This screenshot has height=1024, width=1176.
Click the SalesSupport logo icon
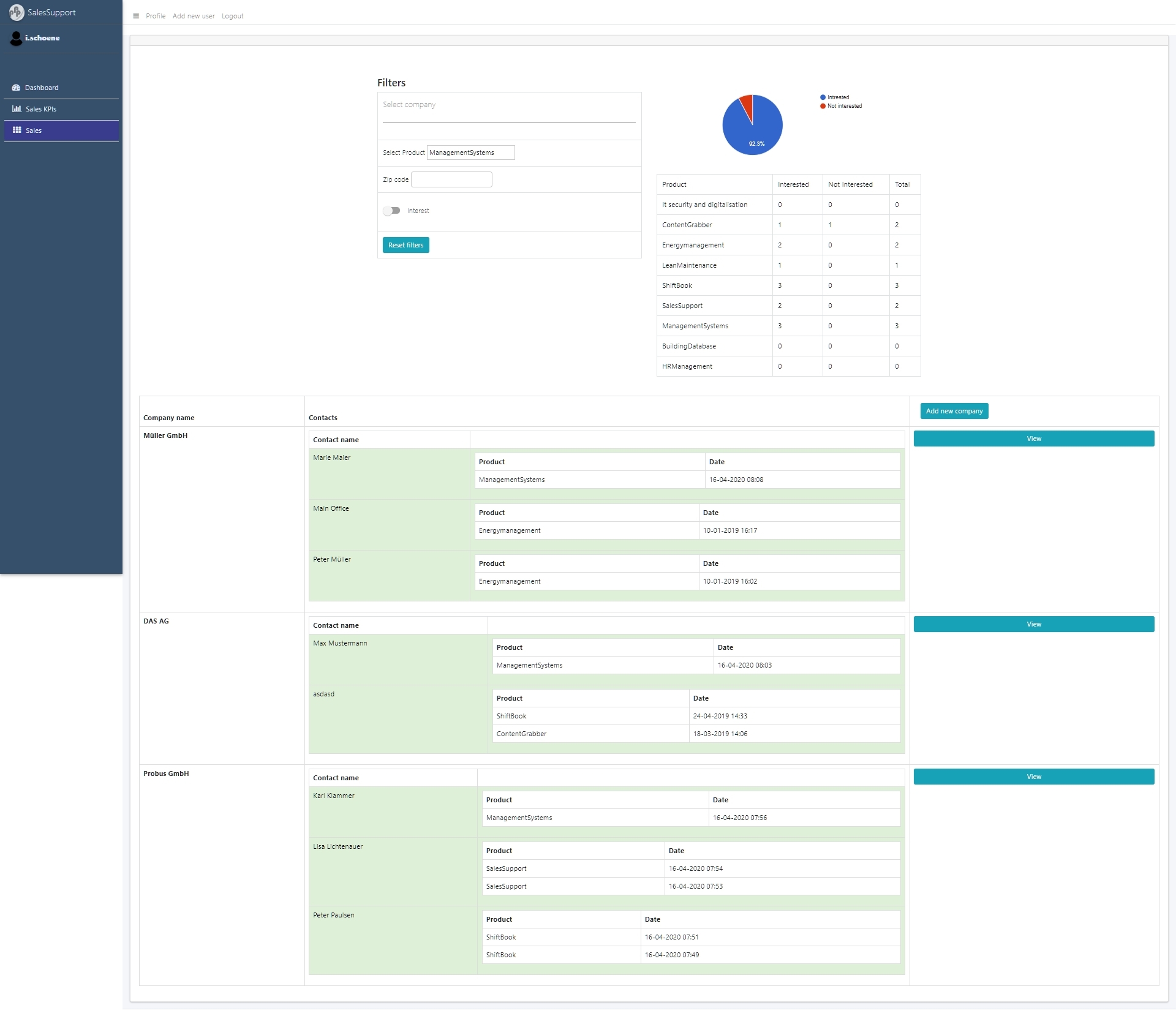(17, 12)
